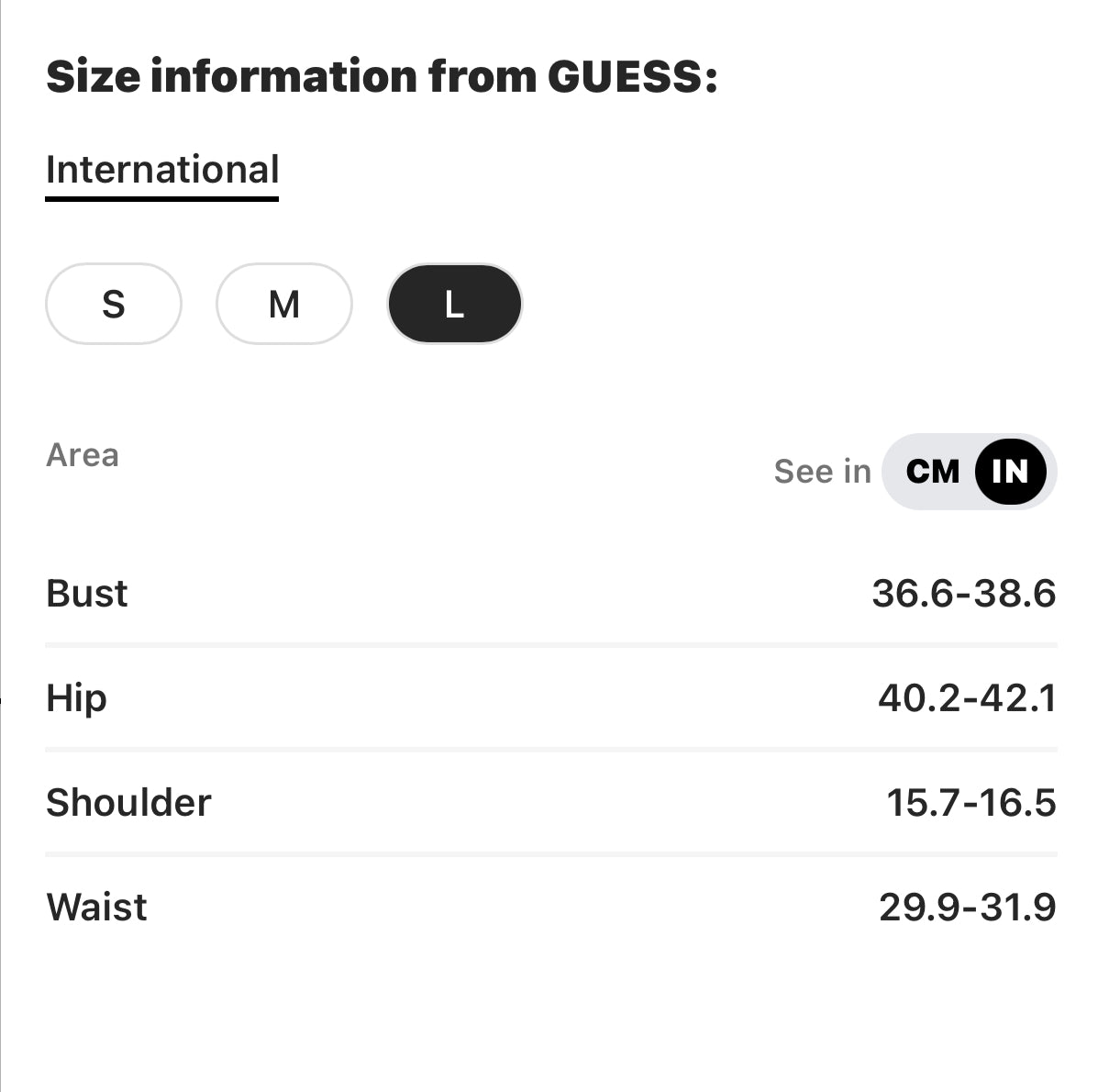Switch measurements to CM
Image resolution: width=1098 pixels, height=1092 pixels.
[934, 471]
